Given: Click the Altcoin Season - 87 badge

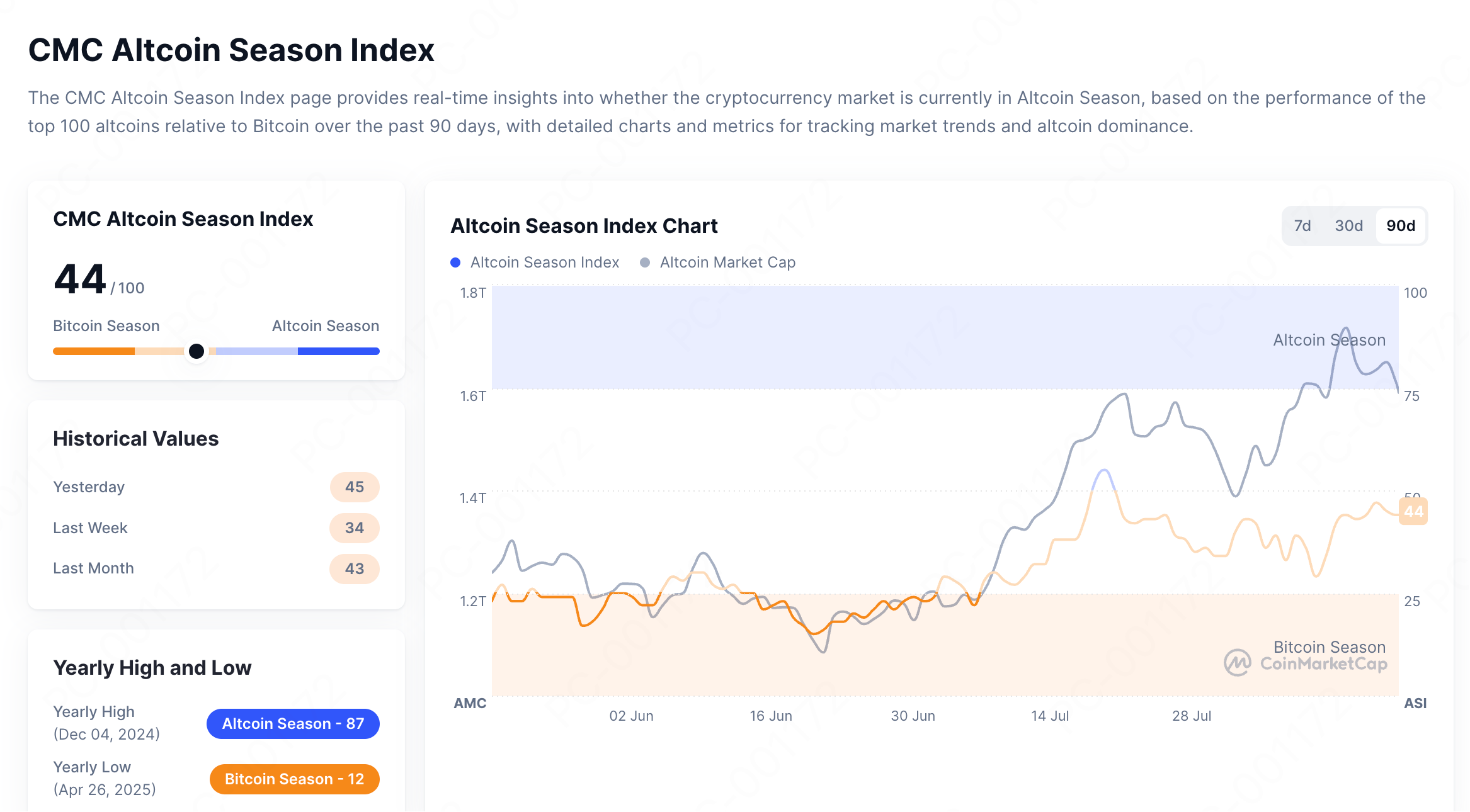Looking at the screenshot, I should (x=293, y=724).
